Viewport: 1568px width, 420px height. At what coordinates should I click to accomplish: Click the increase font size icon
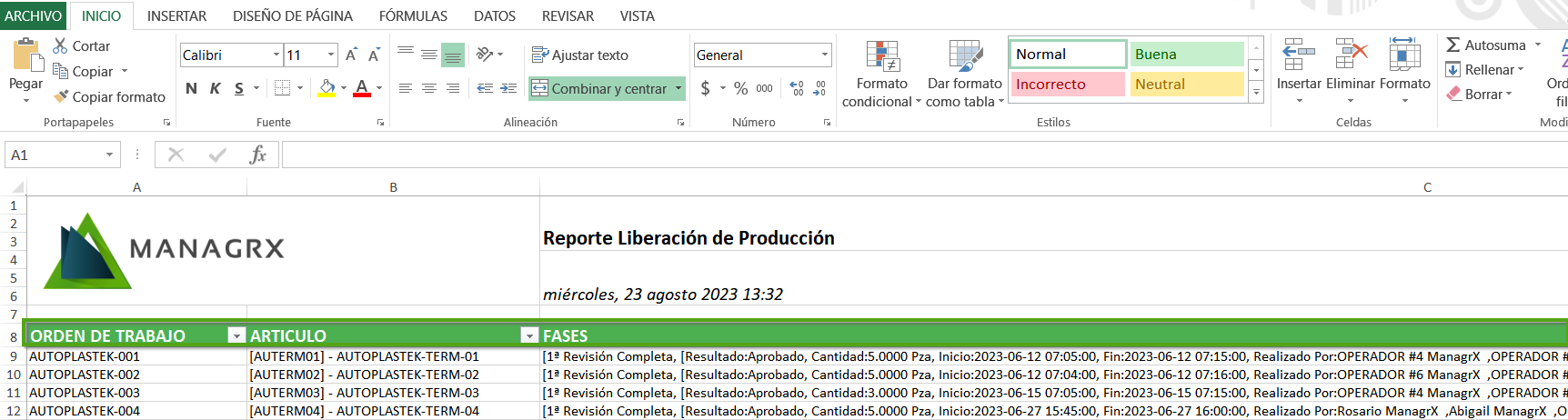point(351,55)
